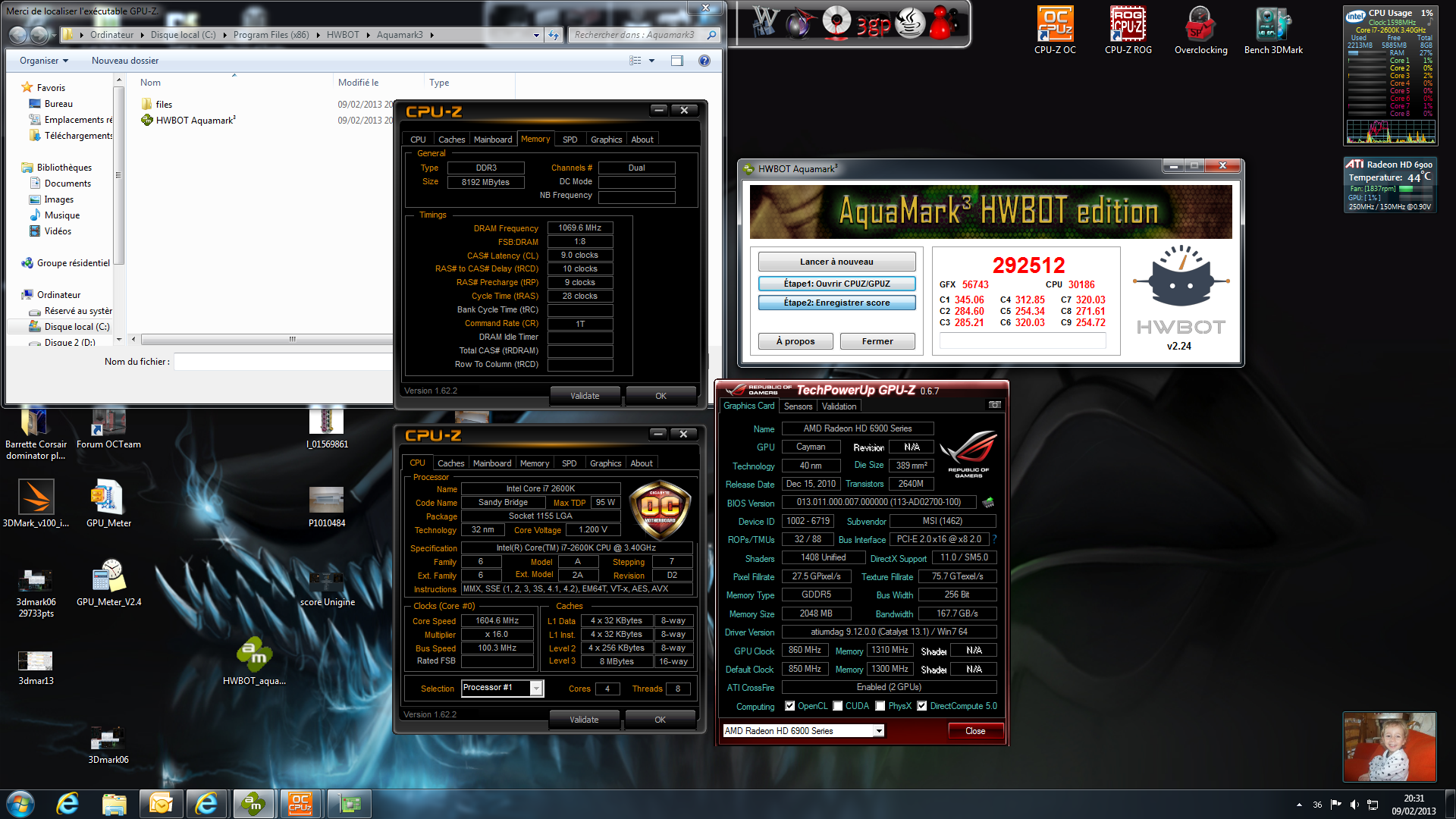1456x819 pixels.
Task: Show hidden system tray icons arrow
Action: [1299, 805]
